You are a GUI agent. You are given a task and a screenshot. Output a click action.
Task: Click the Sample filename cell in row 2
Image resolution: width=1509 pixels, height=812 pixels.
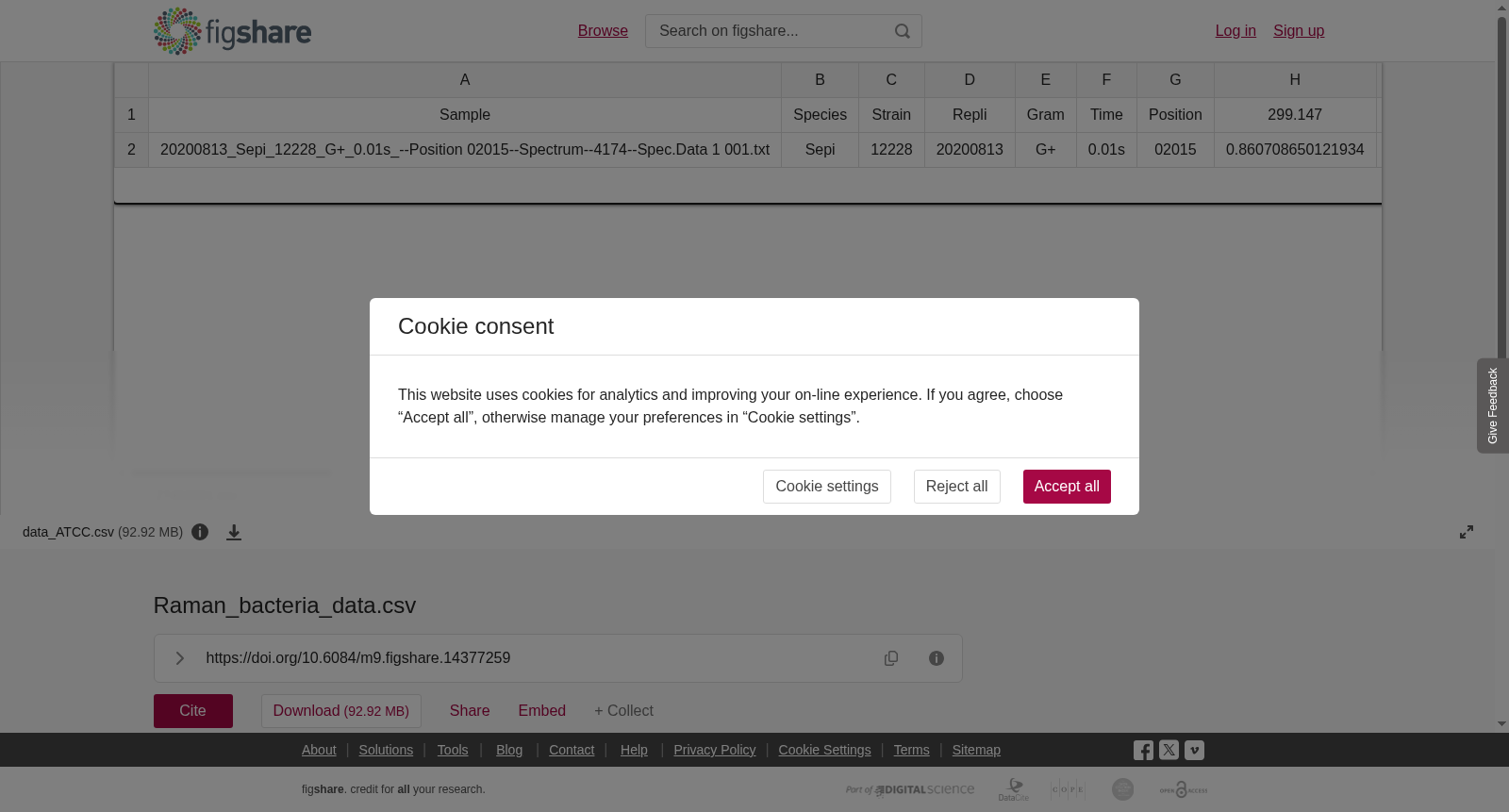tap(465, 150)
